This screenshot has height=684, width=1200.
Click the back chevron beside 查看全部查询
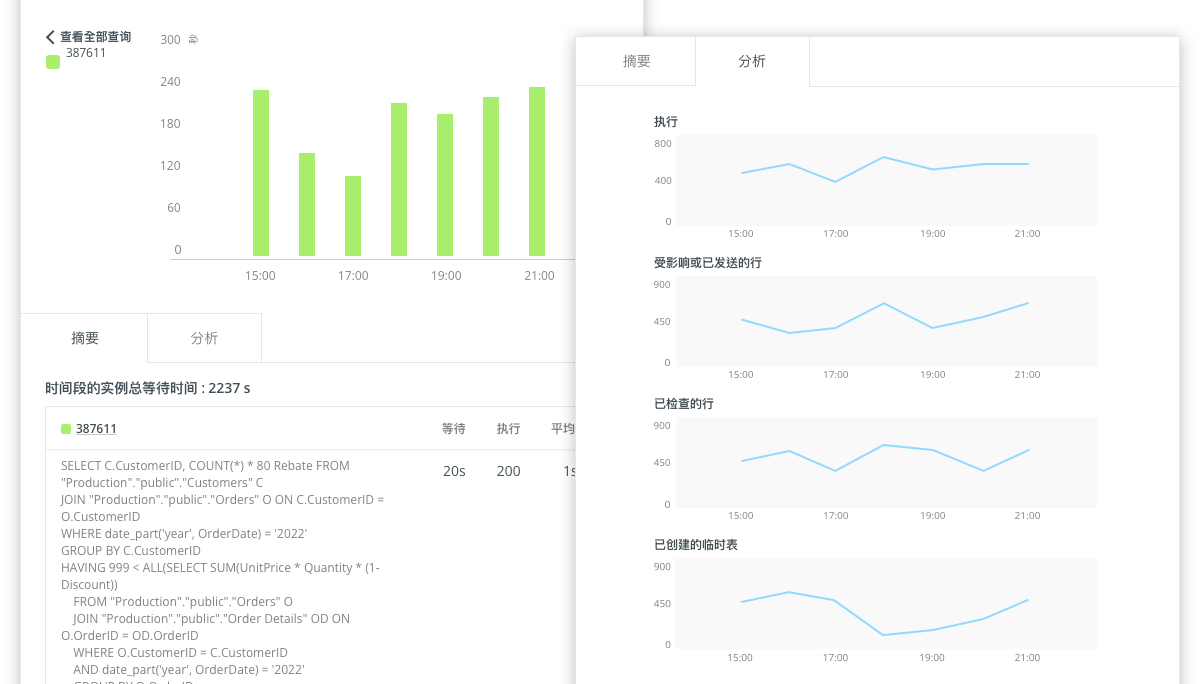pyautogui.click(x=49, y=36)
